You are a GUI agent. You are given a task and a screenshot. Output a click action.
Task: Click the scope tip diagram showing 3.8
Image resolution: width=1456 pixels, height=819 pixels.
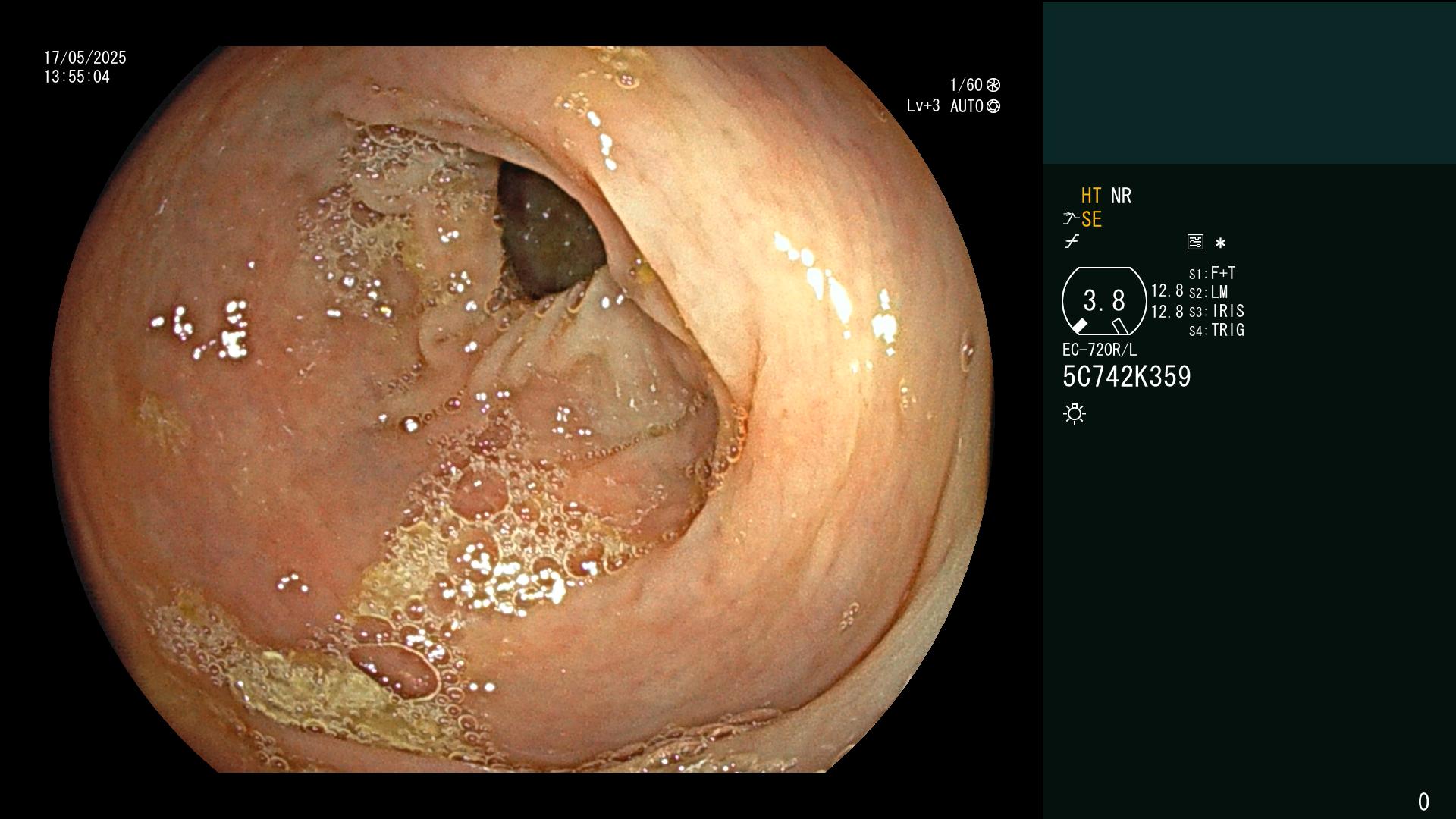[1104, 301]
